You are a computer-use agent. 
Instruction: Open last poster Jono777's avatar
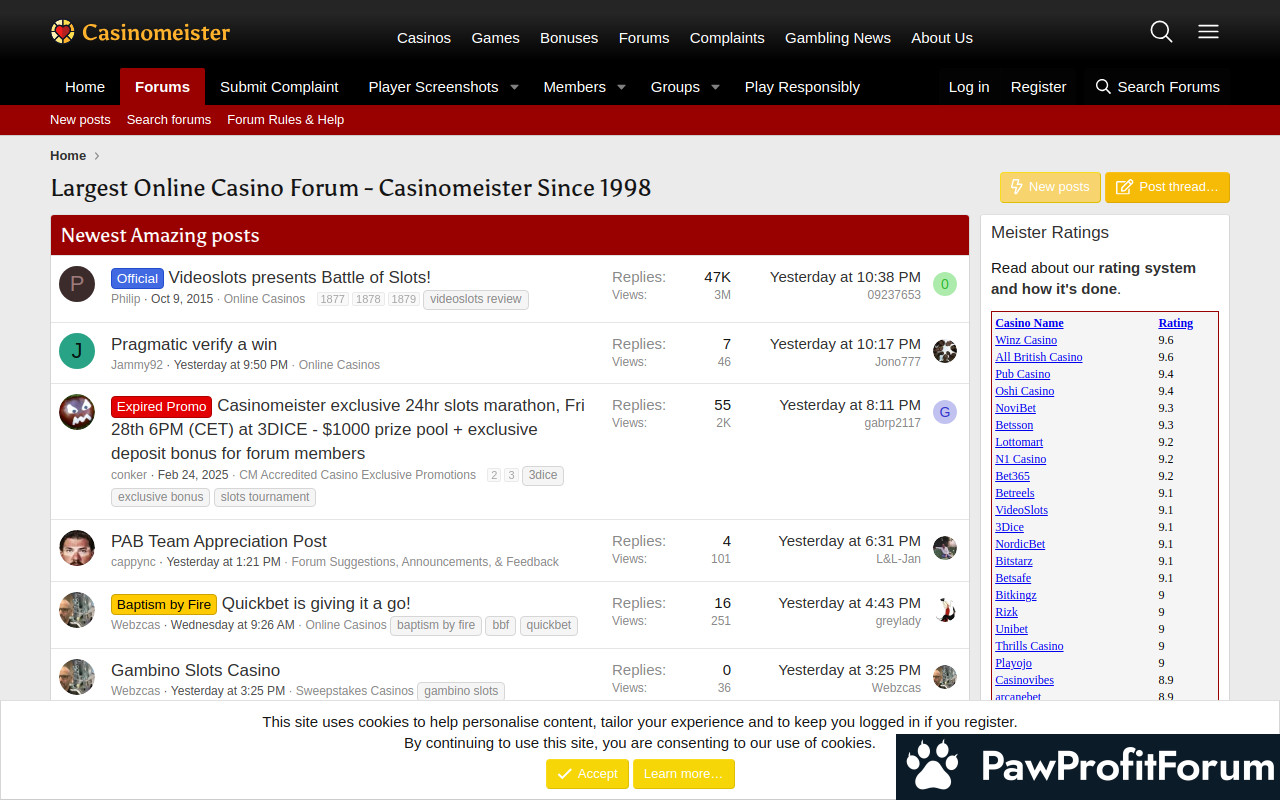(x=945, y=351)
